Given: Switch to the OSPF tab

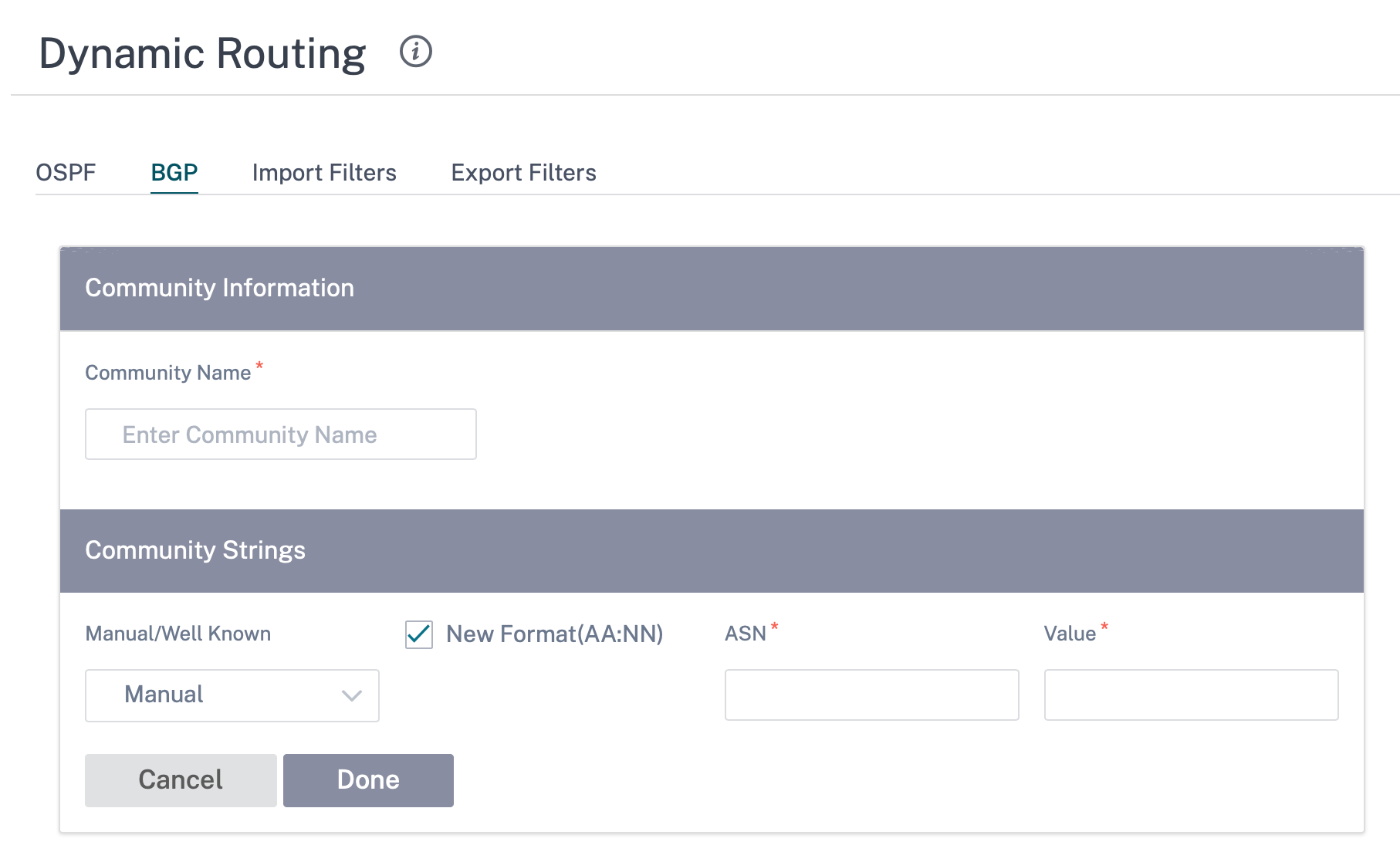Looking at the screenshot, I should (66, 172).
